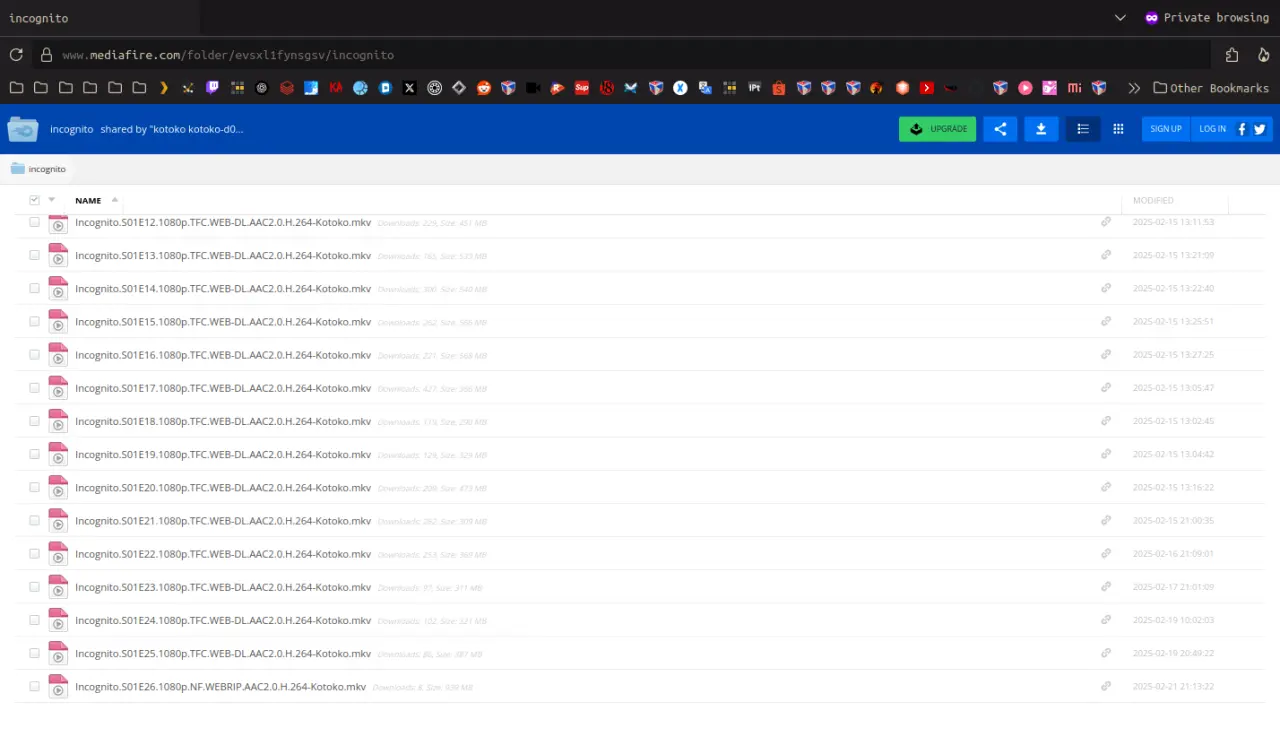Check the box for Incognito.S01E12 file

(x=35, y=222)
